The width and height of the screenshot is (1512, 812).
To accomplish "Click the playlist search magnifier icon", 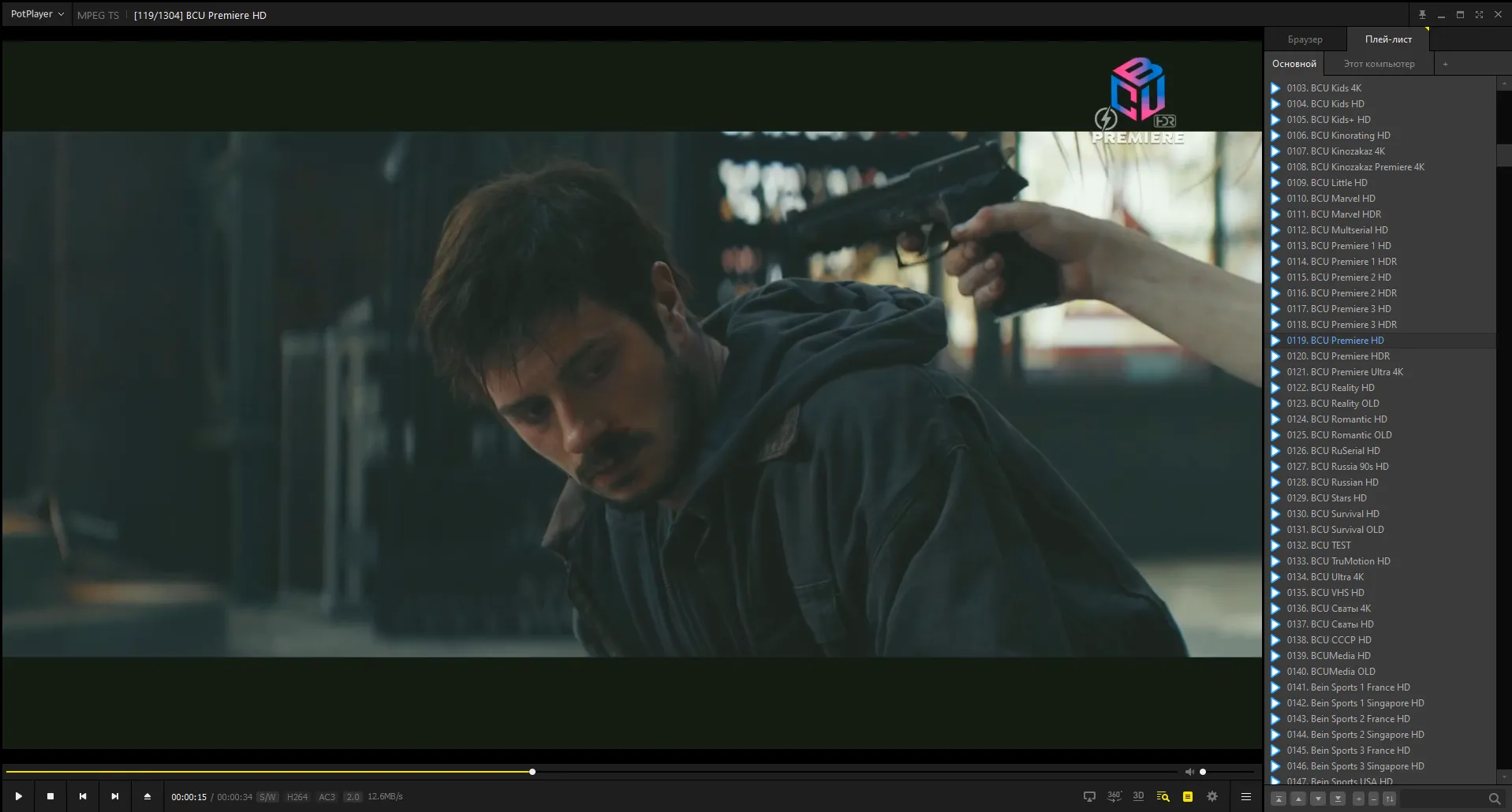I will click(x=1494, y=799).
